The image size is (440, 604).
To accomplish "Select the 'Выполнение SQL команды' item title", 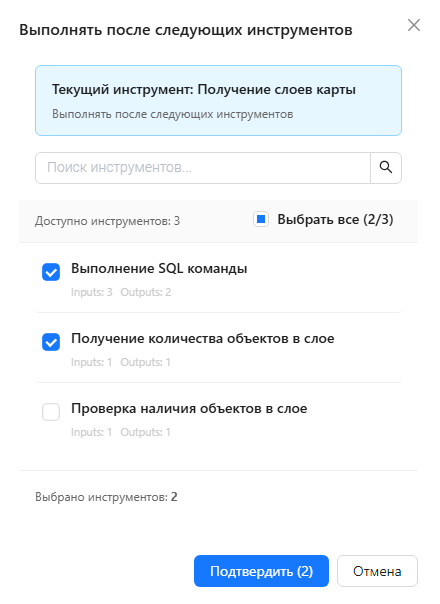I will [159, 268].
